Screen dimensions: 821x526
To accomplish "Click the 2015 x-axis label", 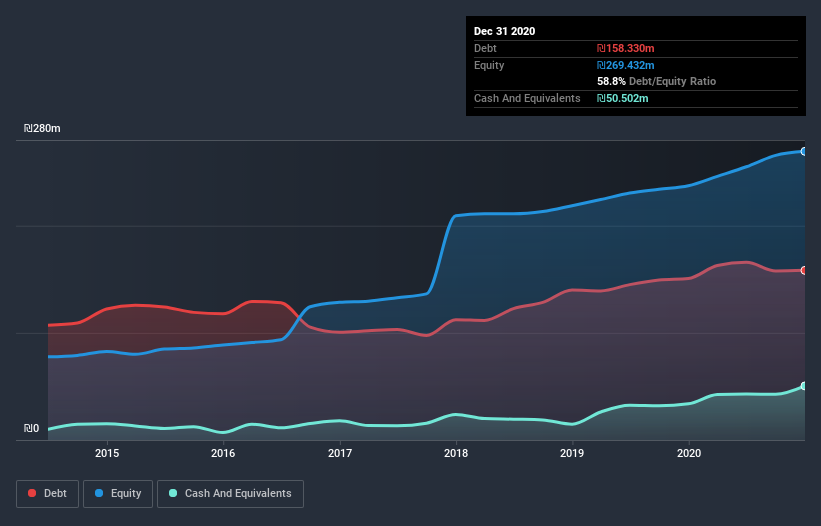I will coord(107,453).
